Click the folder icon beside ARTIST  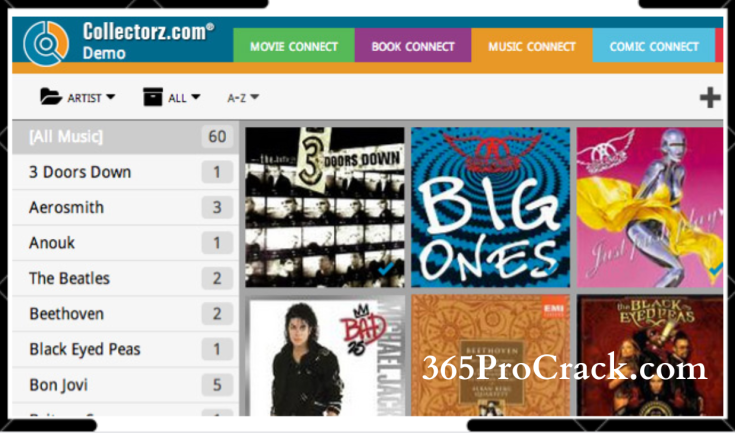point(51,97)
